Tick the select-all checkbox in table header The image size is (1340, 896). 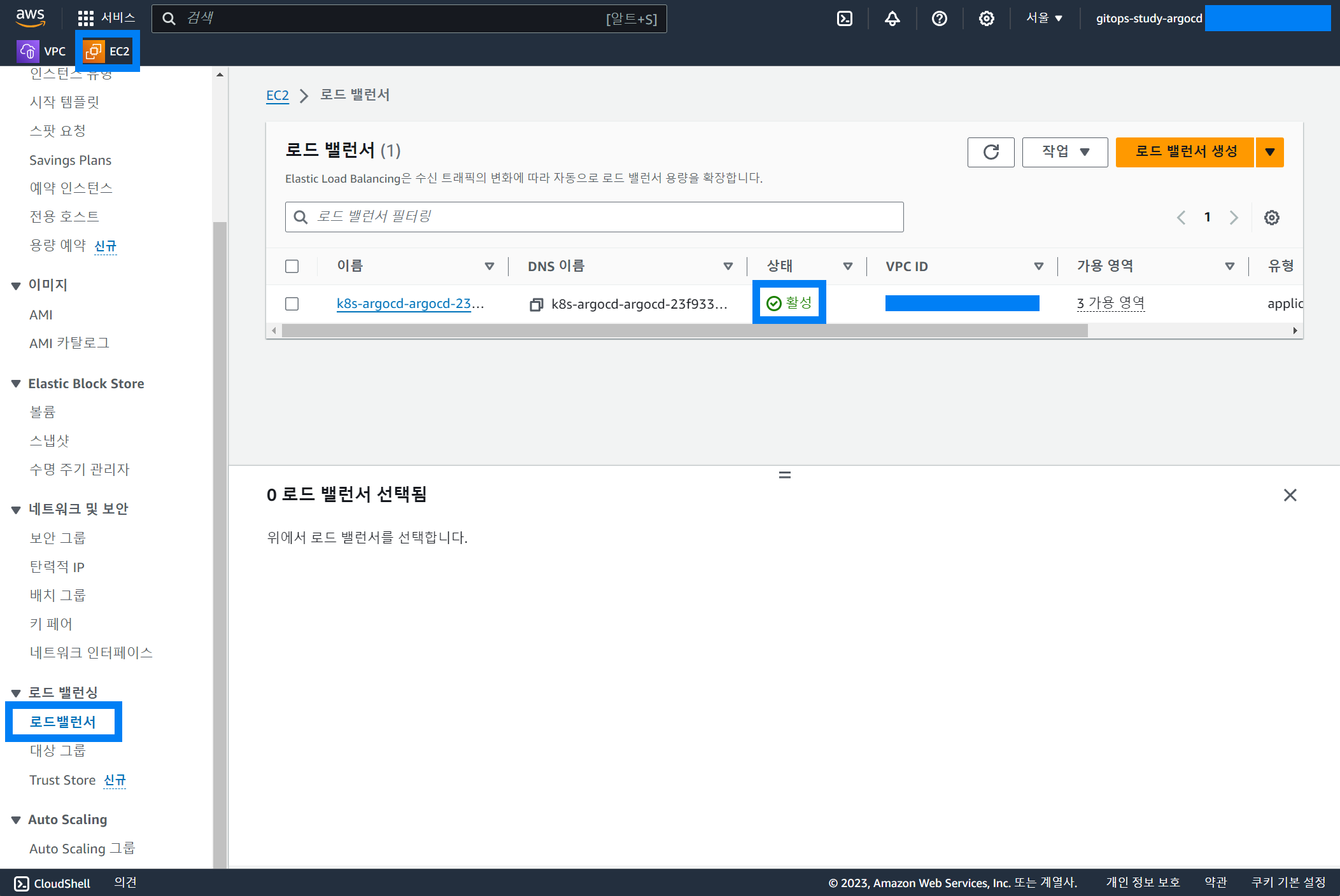(292, 266)
